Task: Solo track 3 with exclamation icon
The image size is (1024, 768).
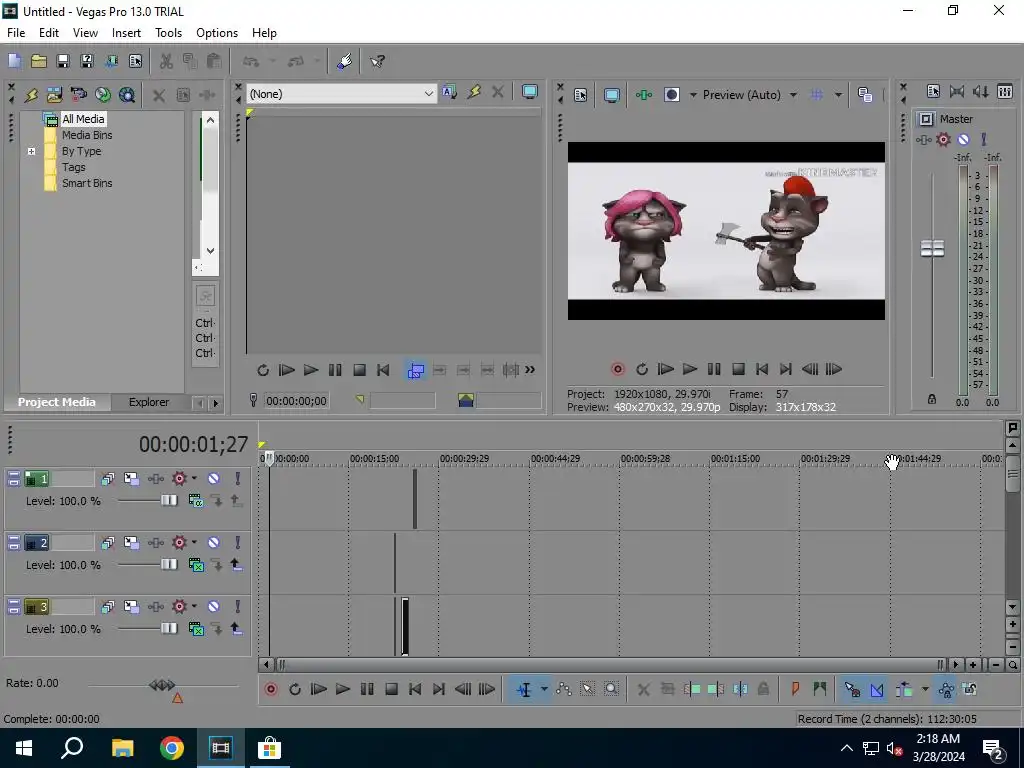Action: [238, 607]
